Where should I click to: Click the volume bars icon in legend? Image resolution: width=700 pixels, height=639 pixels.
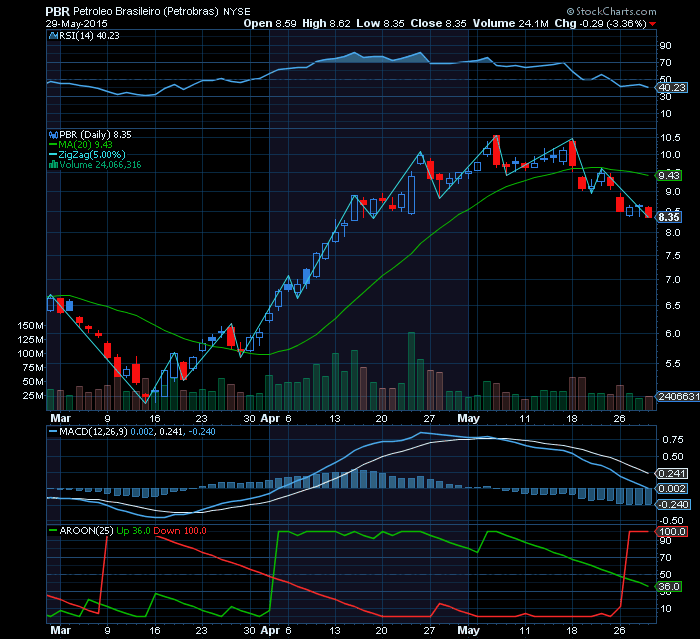(x=54, y=165)
